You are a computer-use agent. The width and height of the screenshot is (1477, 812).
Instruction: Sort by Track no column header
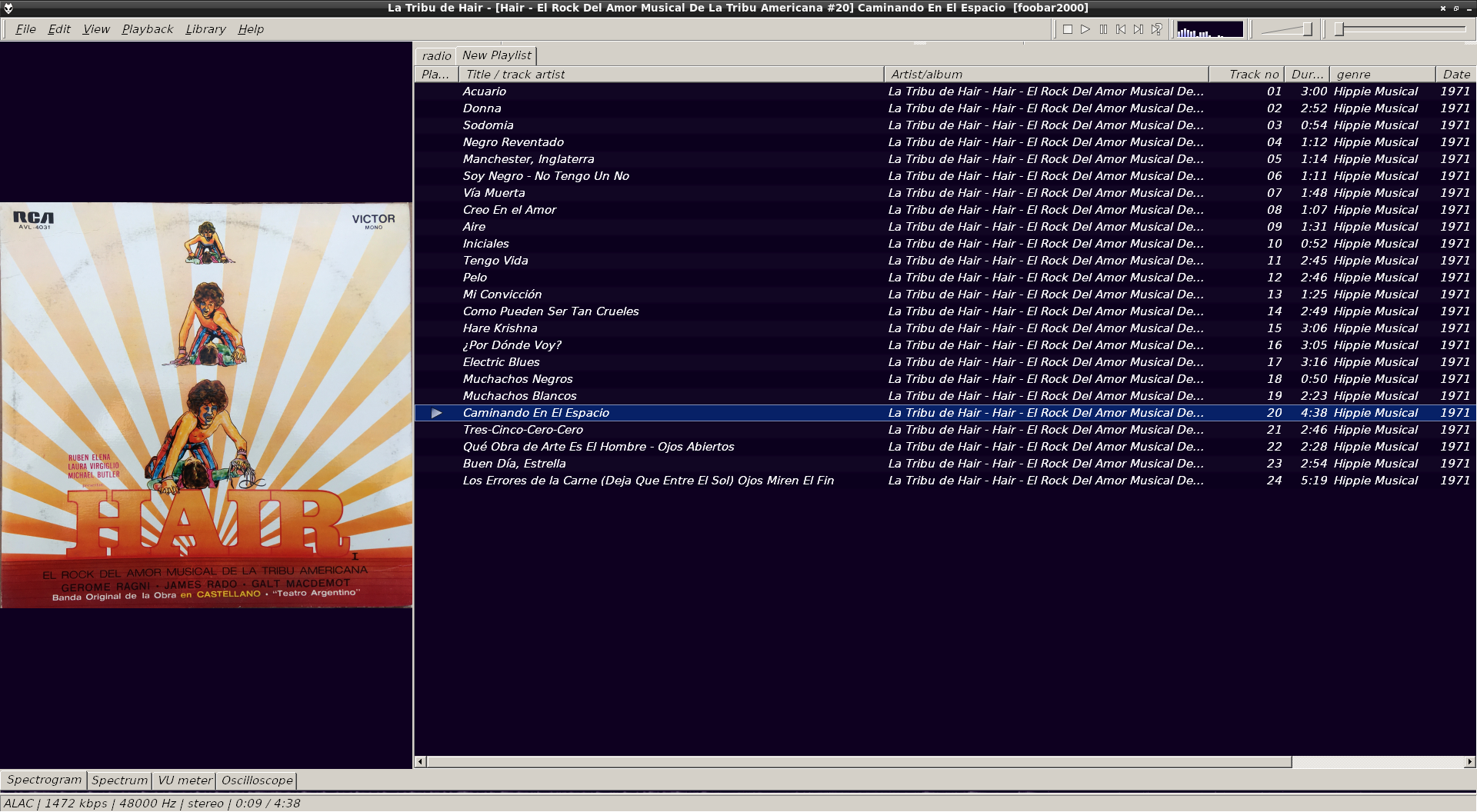1245,75
